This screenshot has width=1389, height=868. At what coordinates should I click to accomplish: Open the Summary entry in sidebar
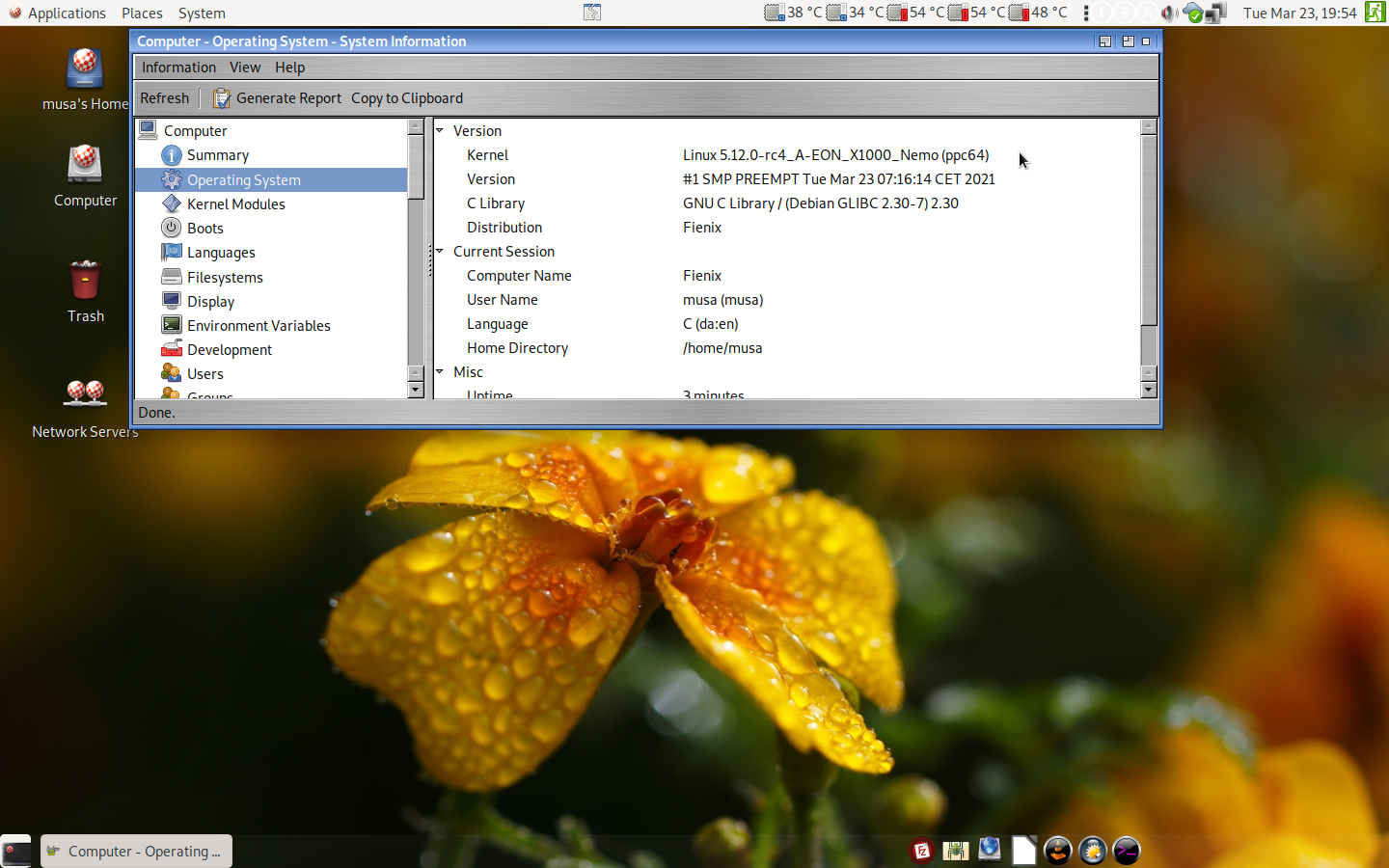click(x=217, y=155)
